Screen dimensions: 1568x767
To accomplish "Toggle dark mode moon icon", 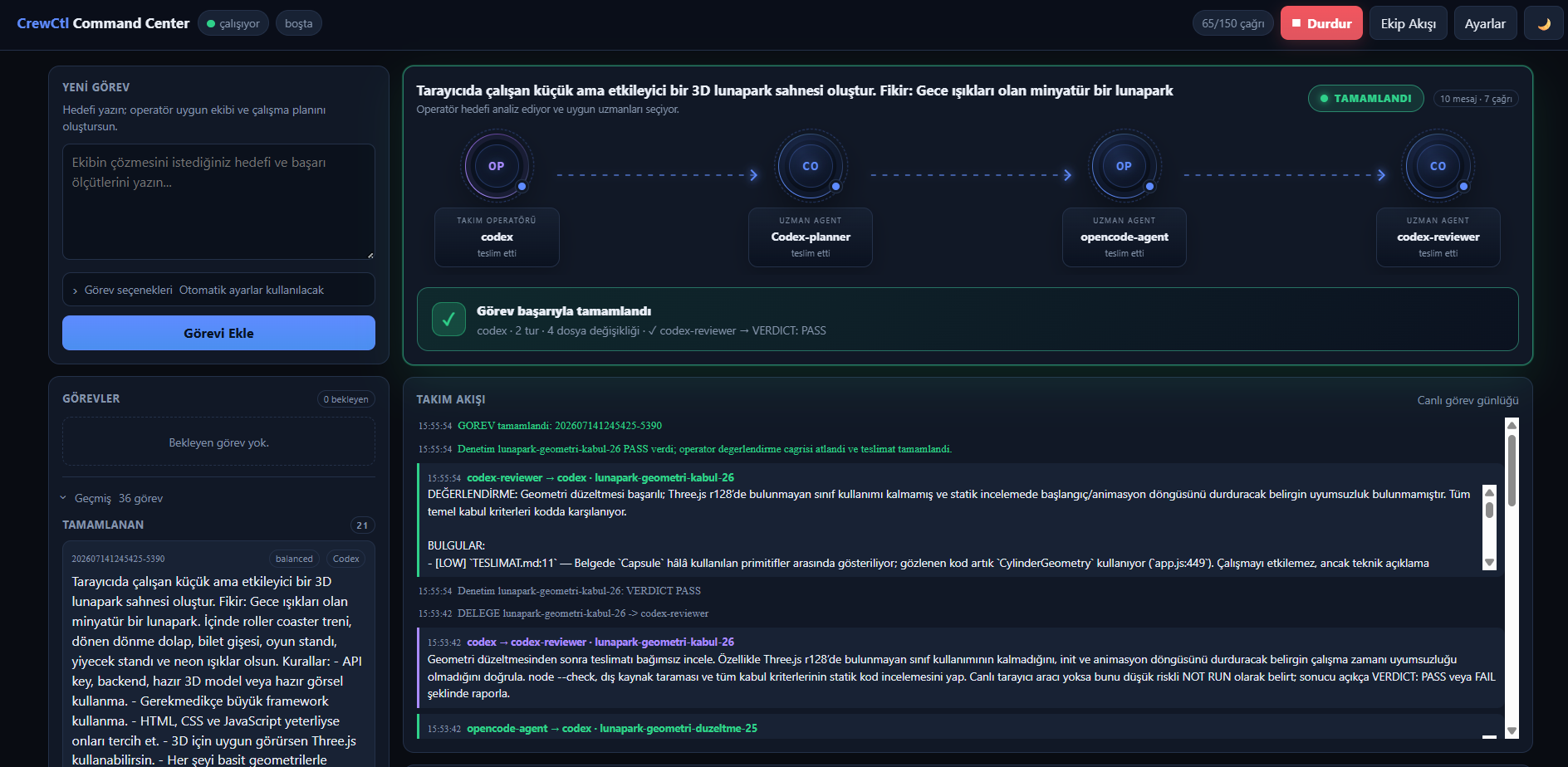I will coord(1544,23).
